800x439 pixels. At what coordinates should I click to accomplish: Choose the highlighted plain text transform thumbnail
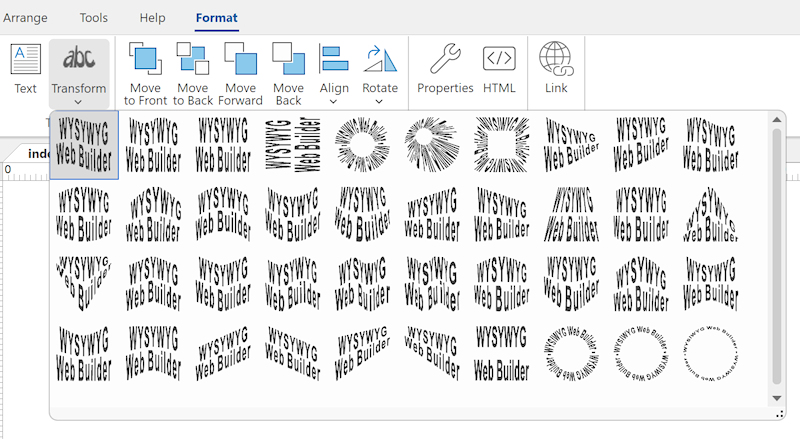pyautogui.click(x=84, y=144)
